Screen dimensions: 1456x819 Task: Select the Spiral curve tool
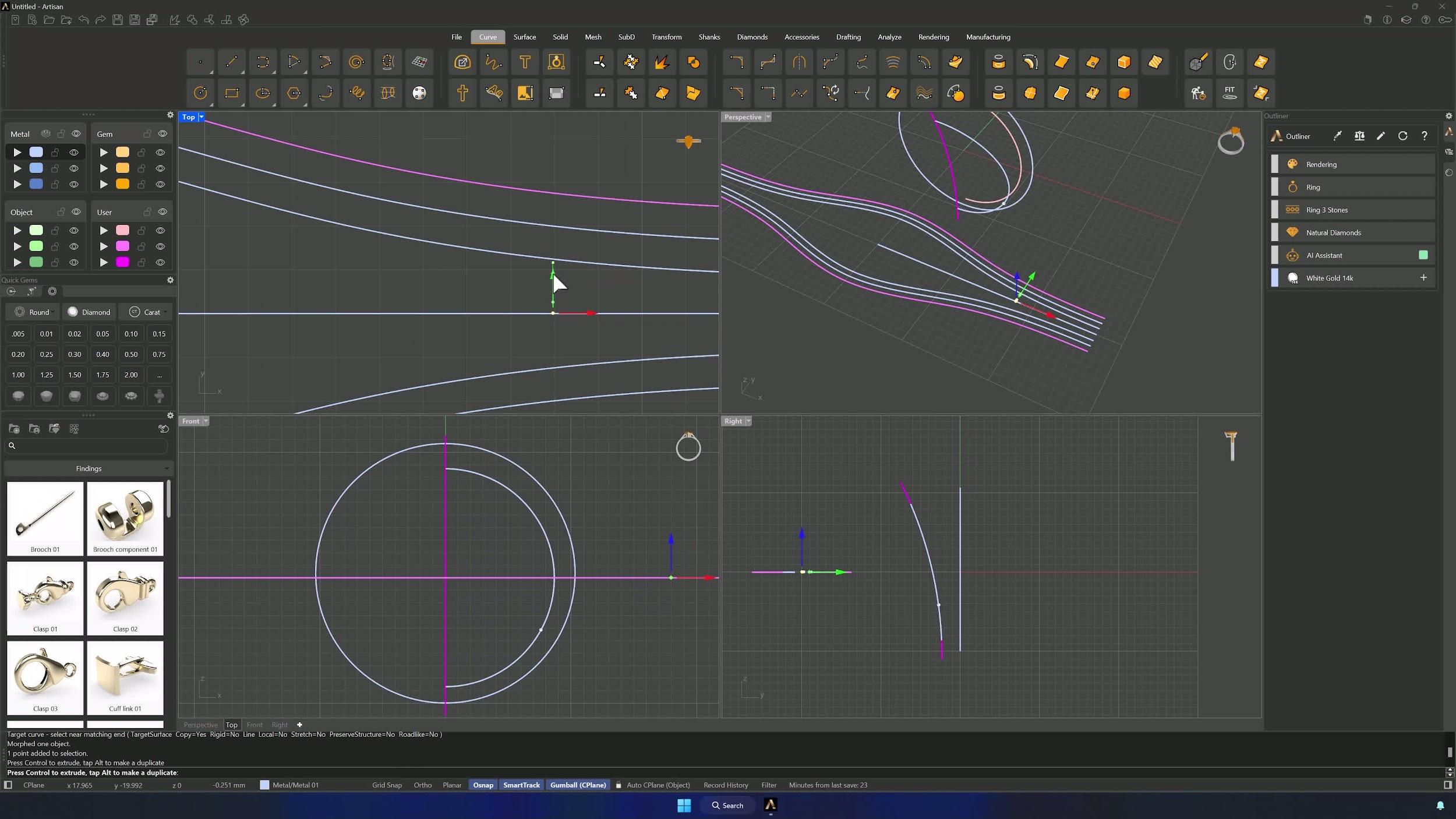coord(356,62)
